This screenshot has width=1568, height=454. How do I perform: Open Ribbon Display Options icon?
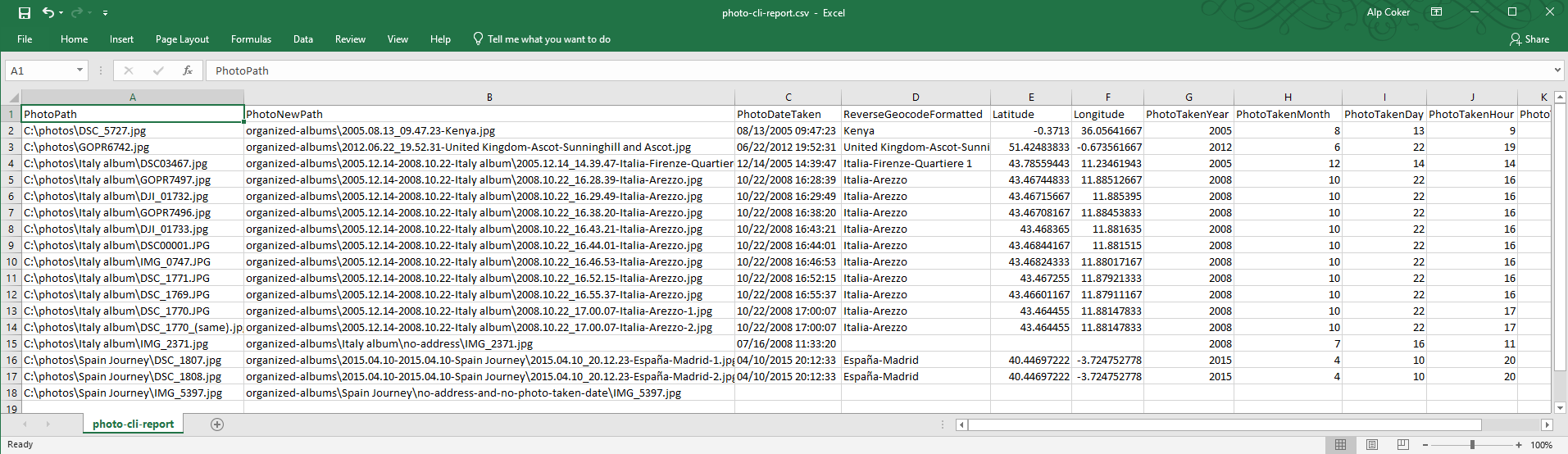coord(1436,12)
